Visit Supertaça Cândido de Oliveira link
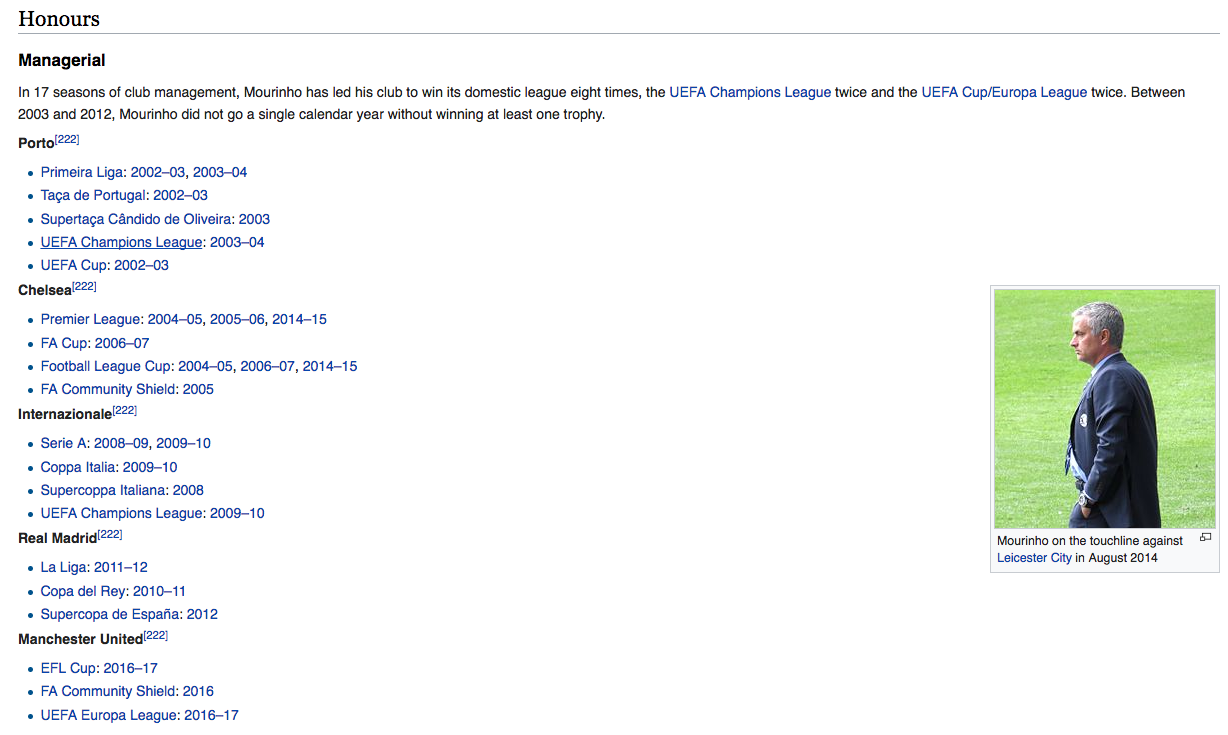Image resolution: width=1228 pixels, height=735 pixels. click(x=137, y=219)
